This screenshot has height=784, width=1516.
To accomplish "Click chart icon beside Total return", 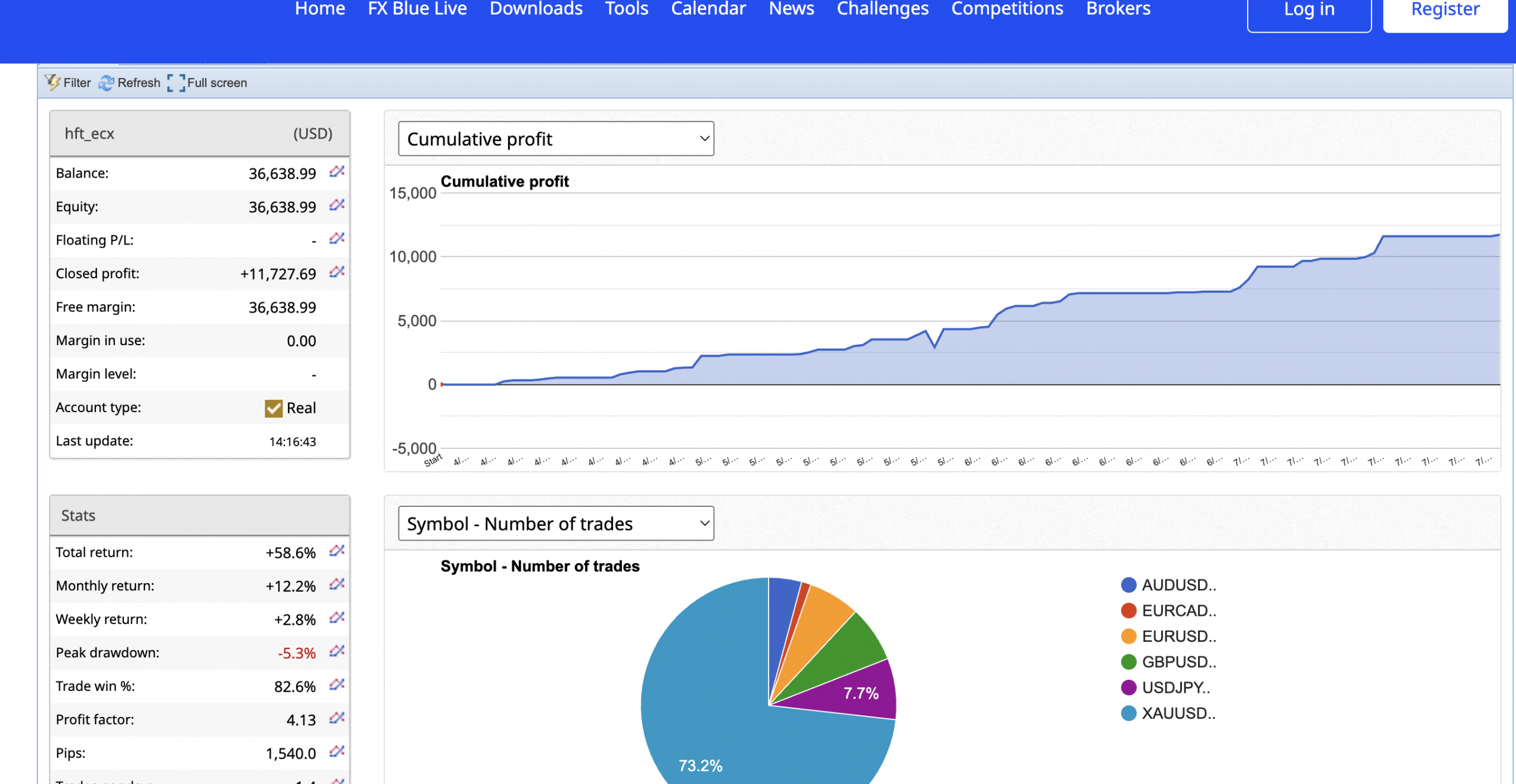I will tap(337, 551).
